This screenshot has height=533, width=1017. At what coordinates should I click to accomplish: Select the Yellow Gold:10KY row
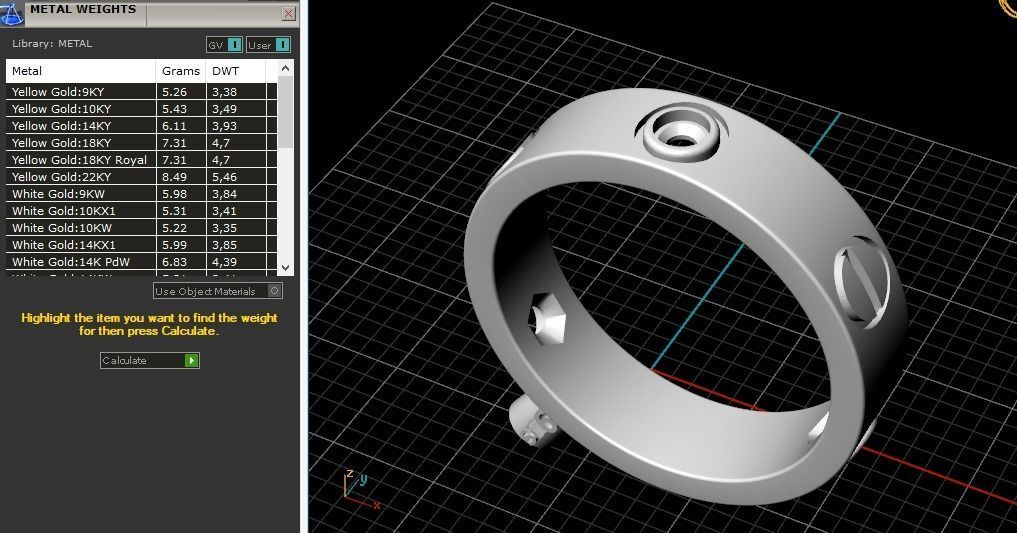(141, 109)
